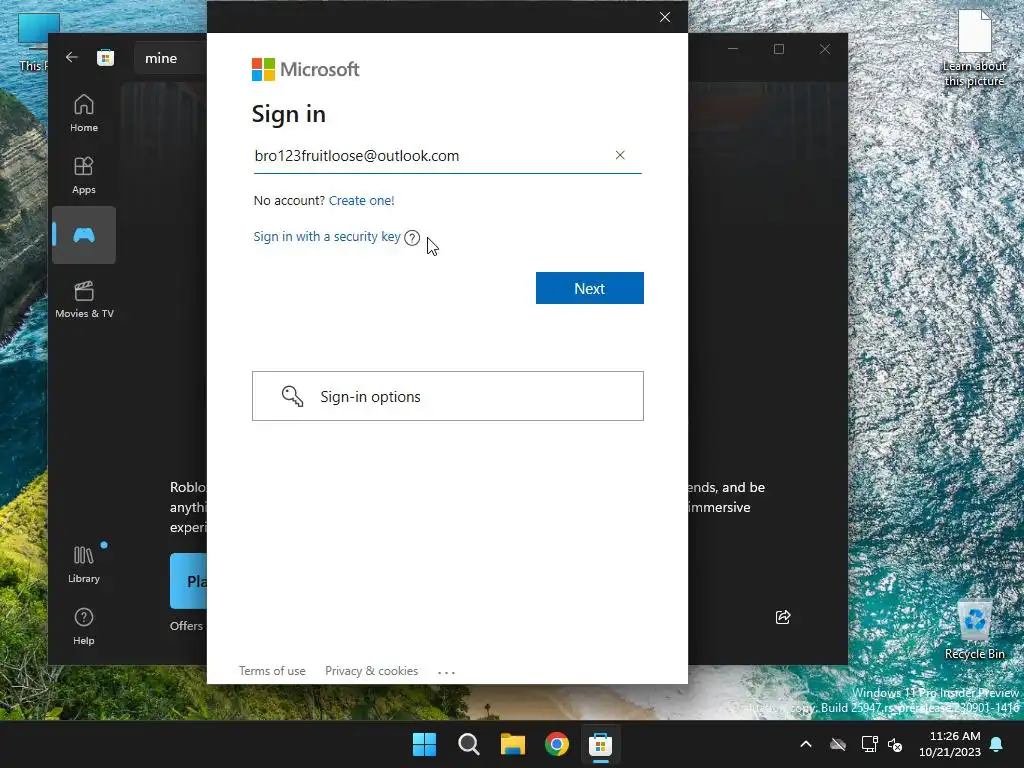Close the Microsoft sign-in dialog

665,17
